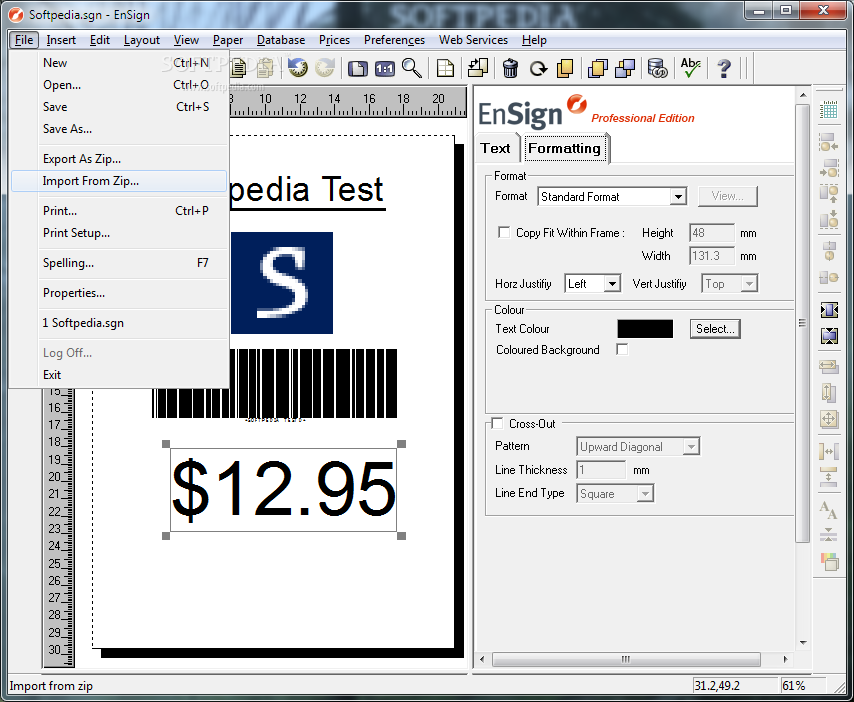
Task: Click the page view toolbar icon
Action: (x=358, y=69)
